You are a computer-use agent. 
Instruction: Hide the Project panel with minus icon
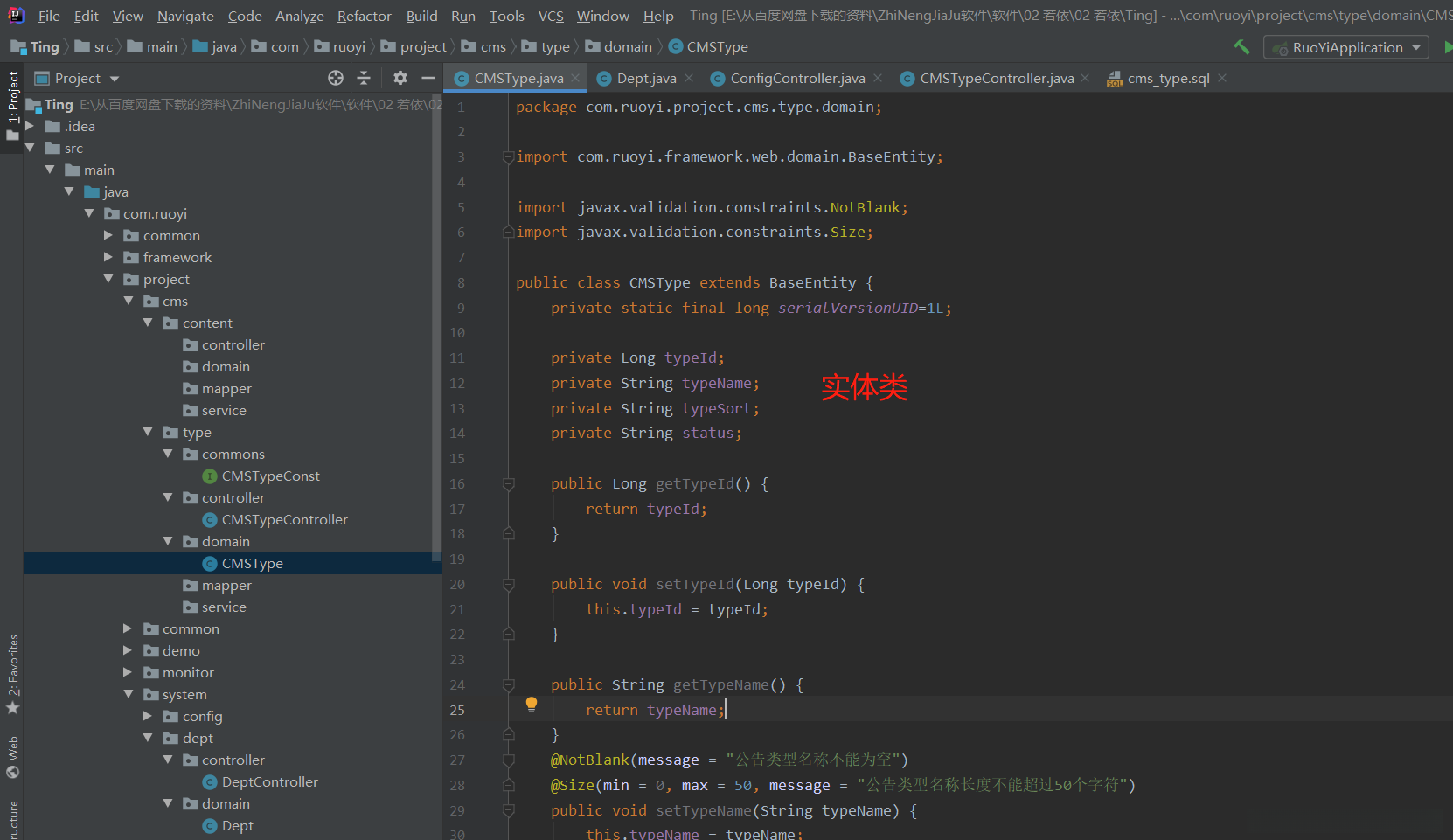tap(428, 79)
